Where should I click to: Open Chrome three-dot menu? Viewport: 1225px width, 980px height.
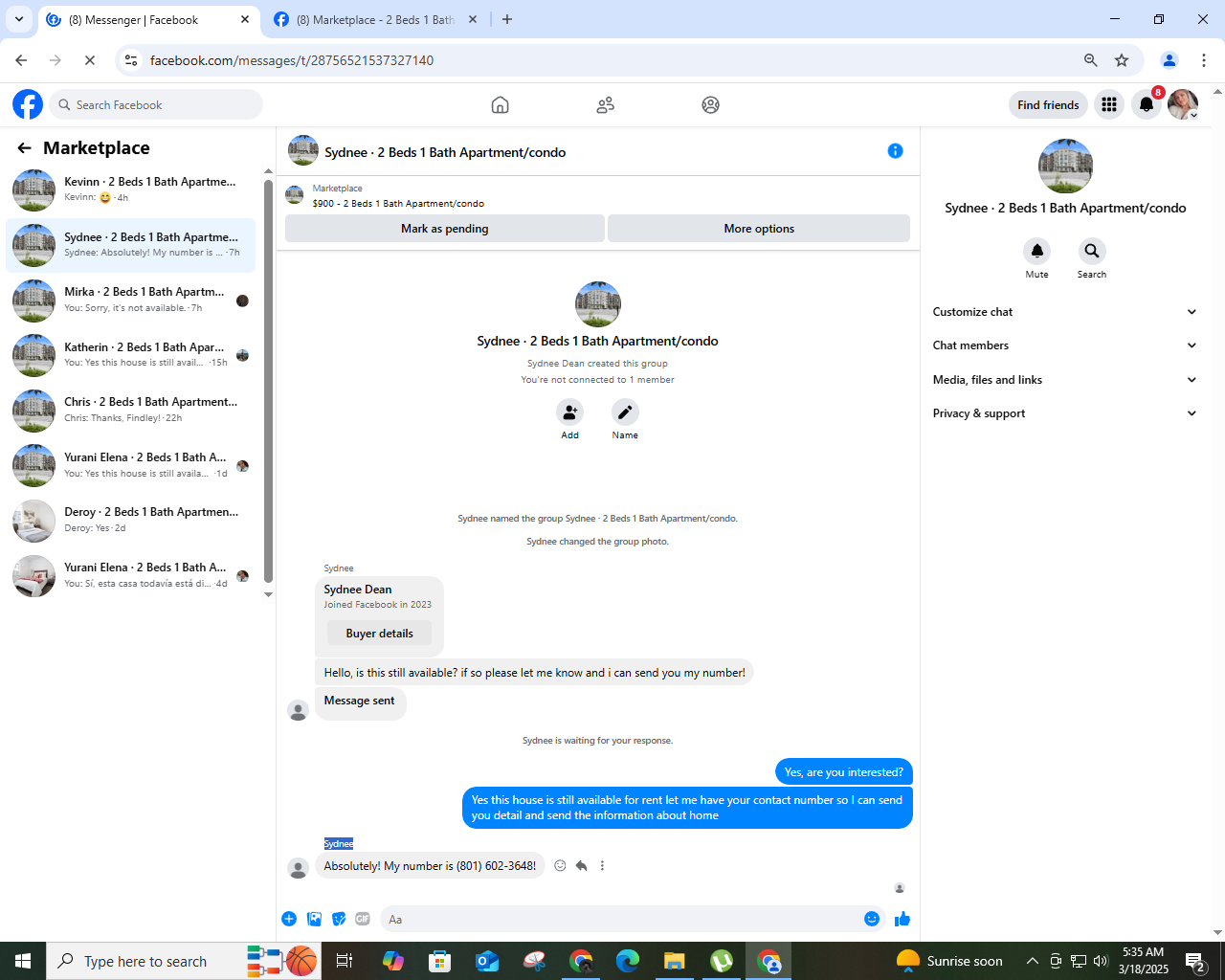[x=1204, y=60]
